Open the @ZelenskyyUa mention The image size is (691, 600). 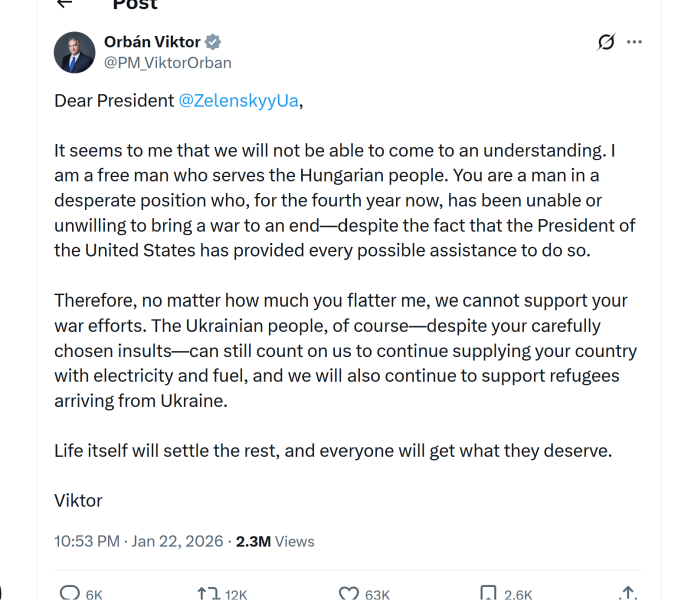click(x=238, y=102)
